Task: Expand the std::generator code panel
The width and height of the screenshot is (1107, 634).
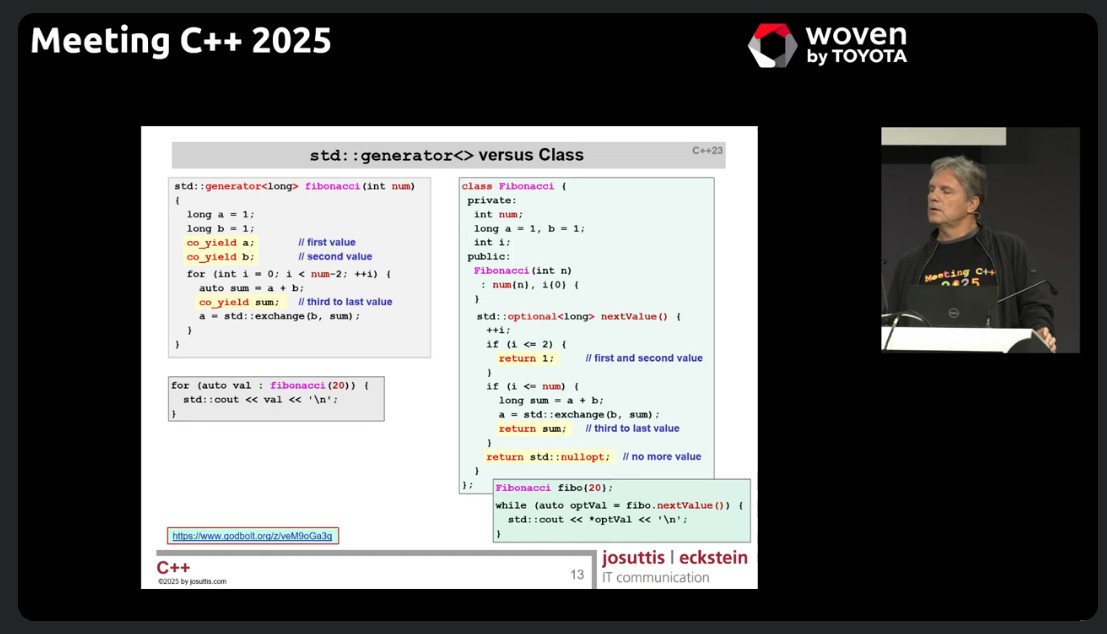Action: pyautogui.click(x=300, y=265)
